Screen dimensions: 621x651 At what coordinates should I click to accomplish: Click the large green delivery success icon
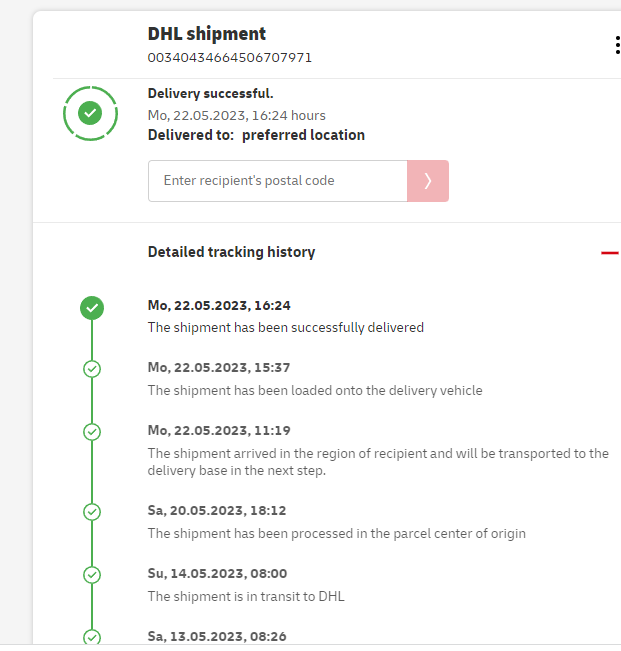(90, 114)
